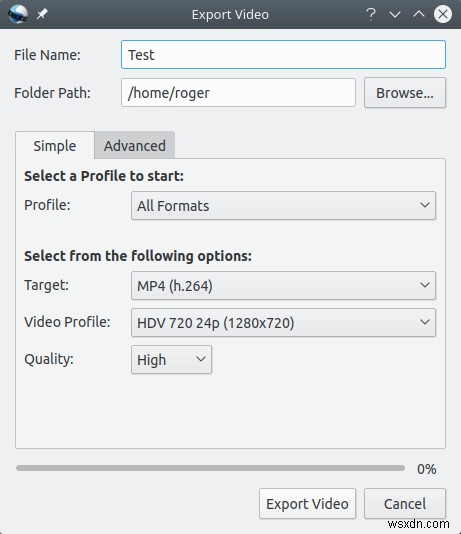
Task: Click the 'Folder Path:' label
Action: coord(52,93)
